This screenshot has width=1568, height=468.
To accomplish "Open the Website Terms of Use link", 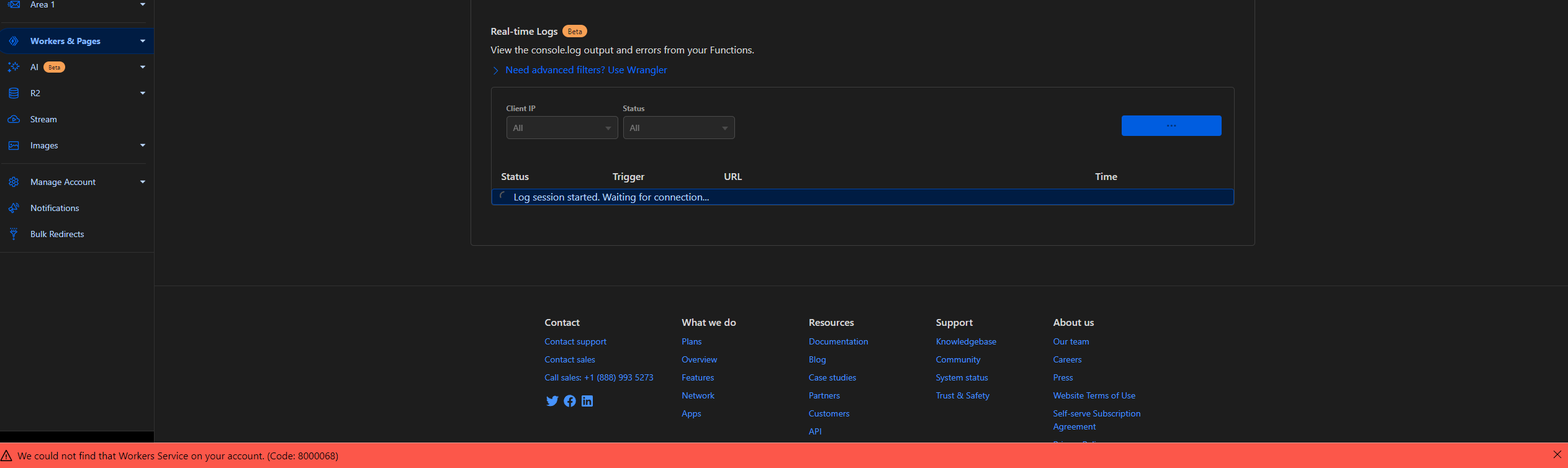I will tap(1094, 395).
